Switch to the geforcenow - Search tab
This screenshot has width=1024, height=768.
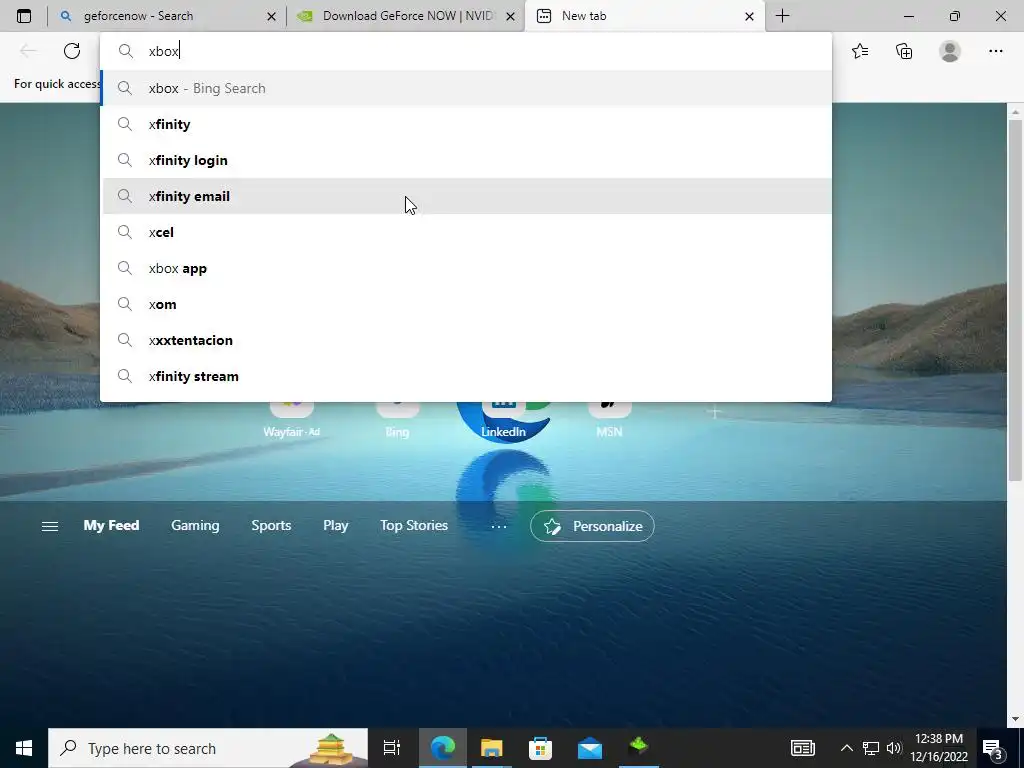[167, 16]
